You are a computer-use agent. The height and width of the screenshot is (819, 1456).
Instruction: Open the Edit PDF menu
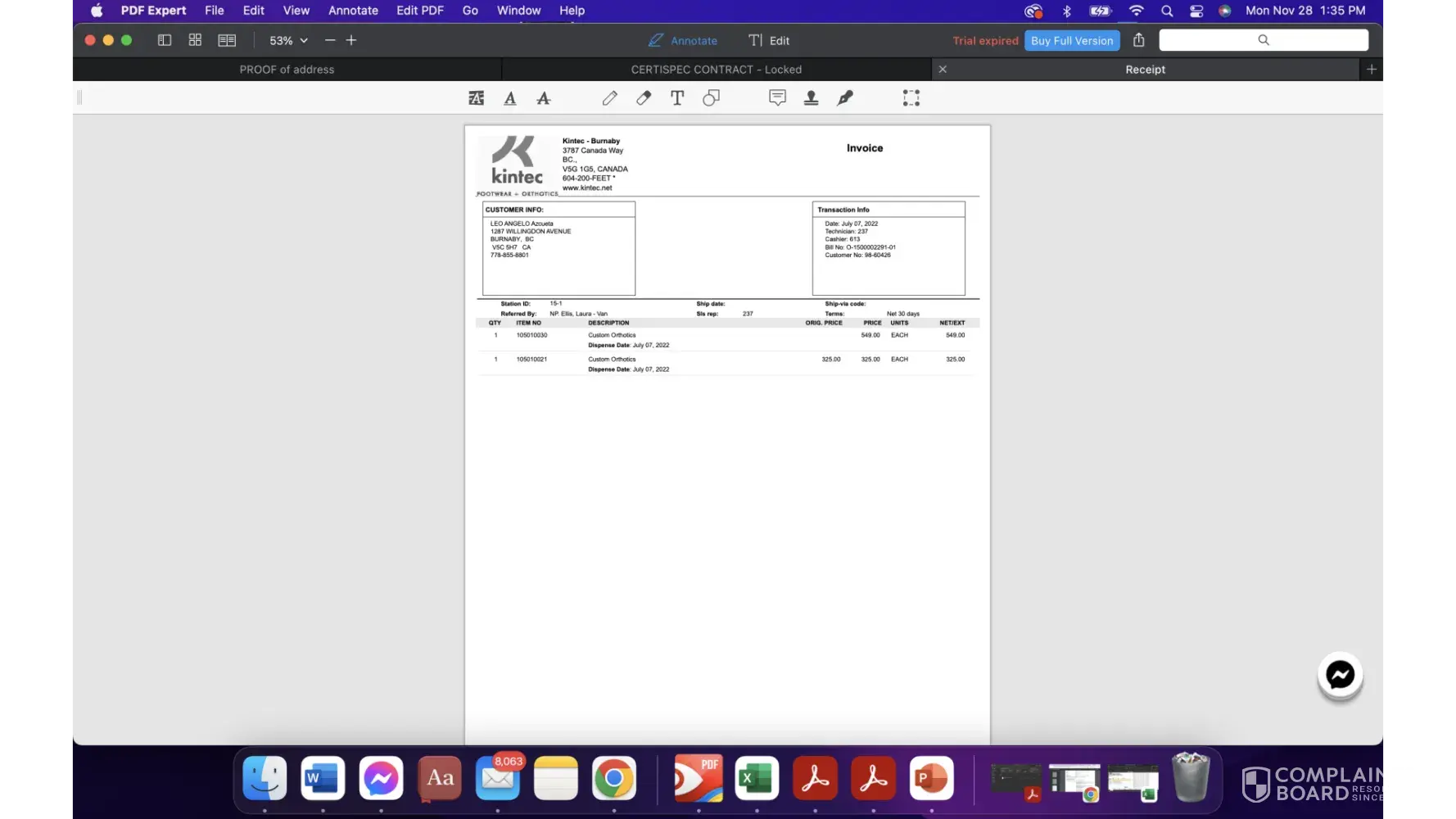pos(419,11)
